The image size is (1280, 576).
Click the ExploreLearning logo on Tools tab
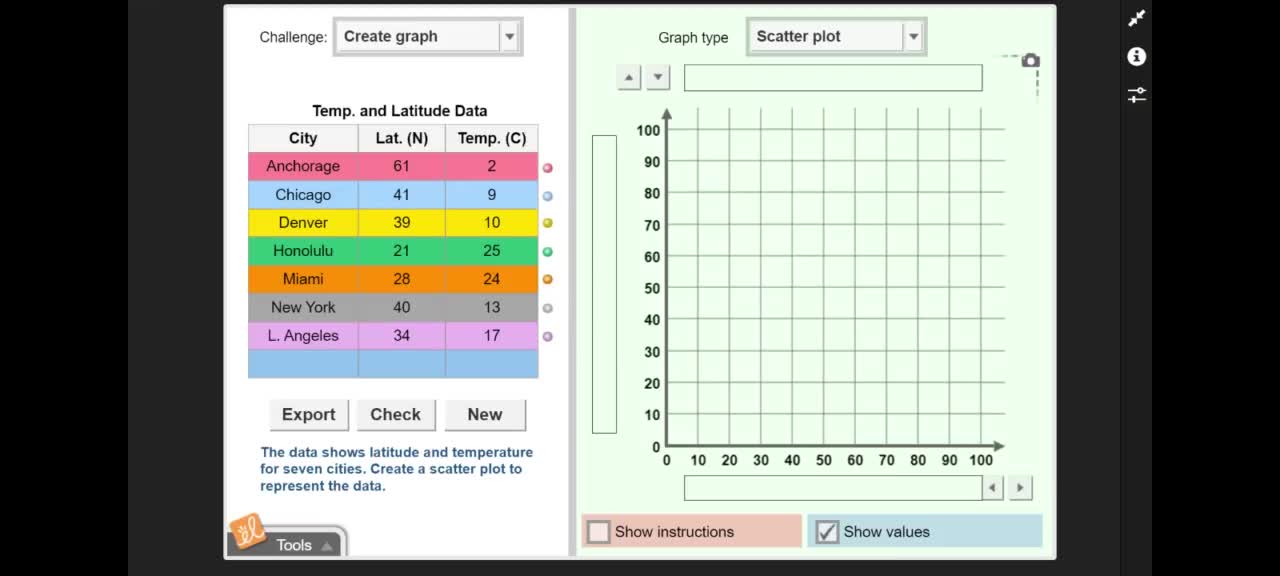[x=247, y=532]
